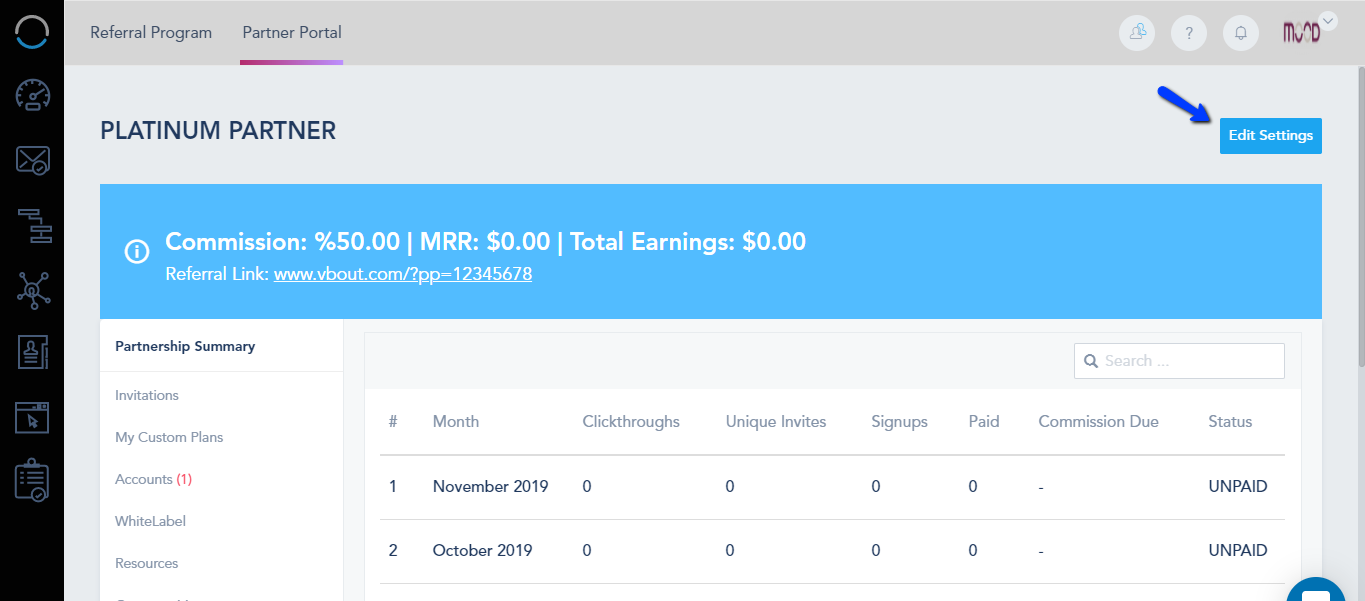Open the Dashboard gauge icon in sidebar

32,95
